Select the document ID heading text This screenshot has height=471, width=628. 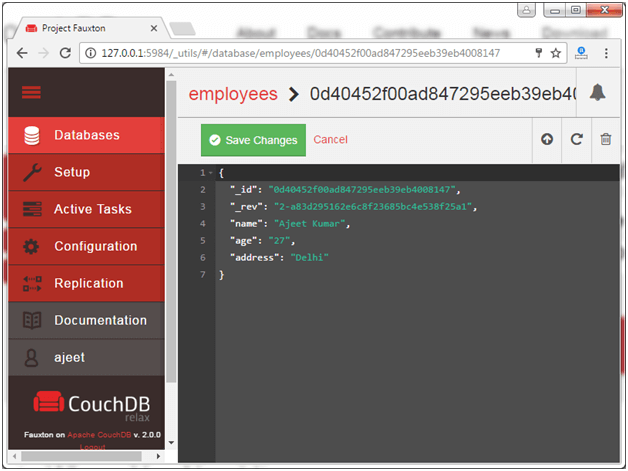[443, 94]
